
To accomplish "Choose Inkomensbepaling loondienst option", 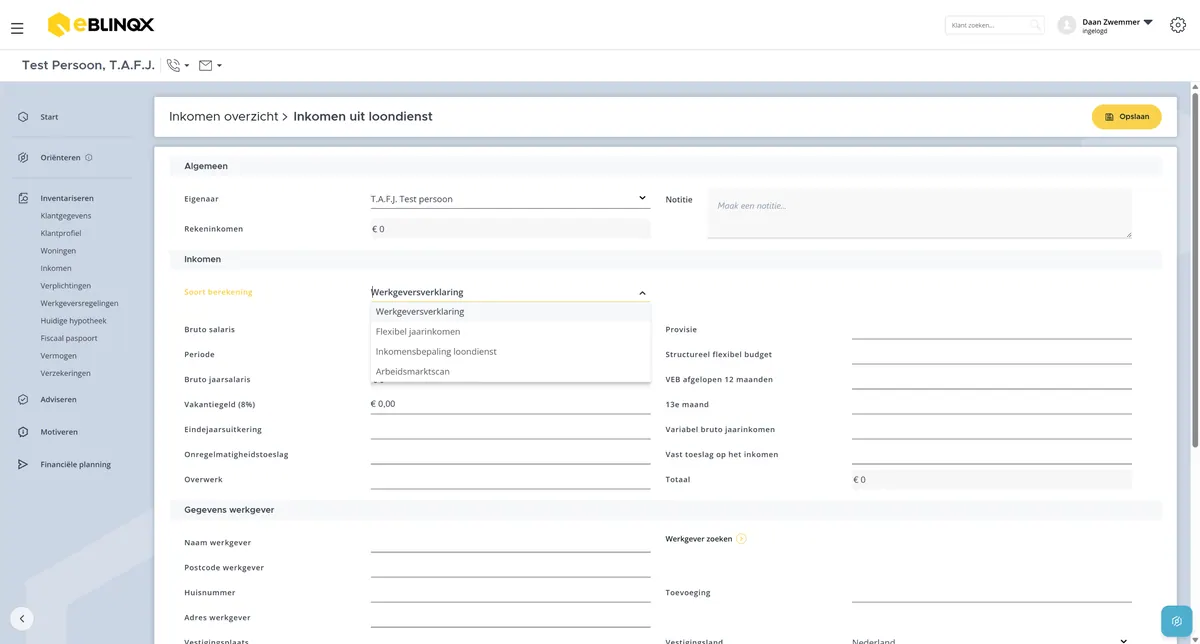I will [510, 352].
